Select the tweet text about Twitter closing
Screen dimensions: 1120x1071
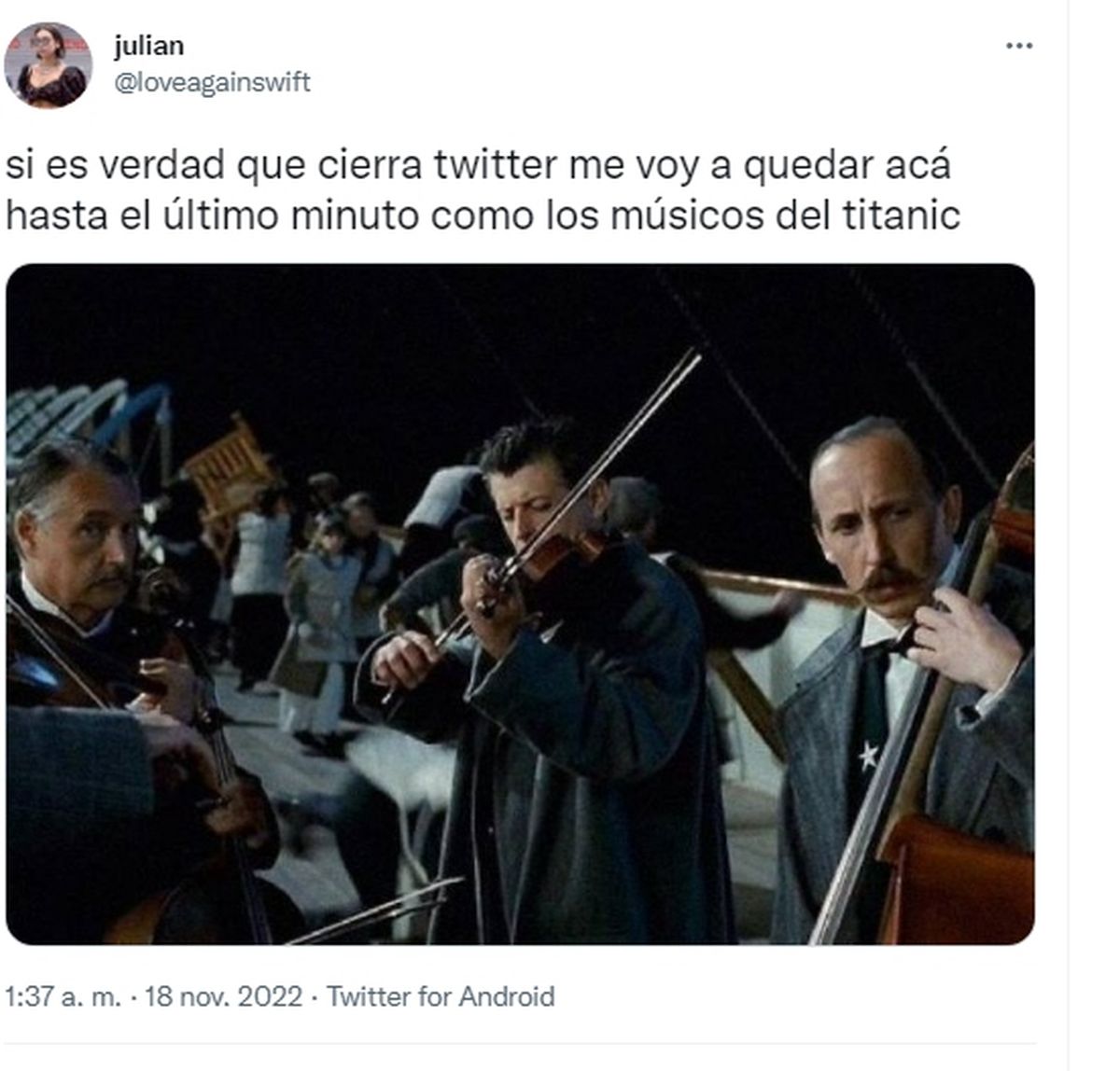point(483,190)
